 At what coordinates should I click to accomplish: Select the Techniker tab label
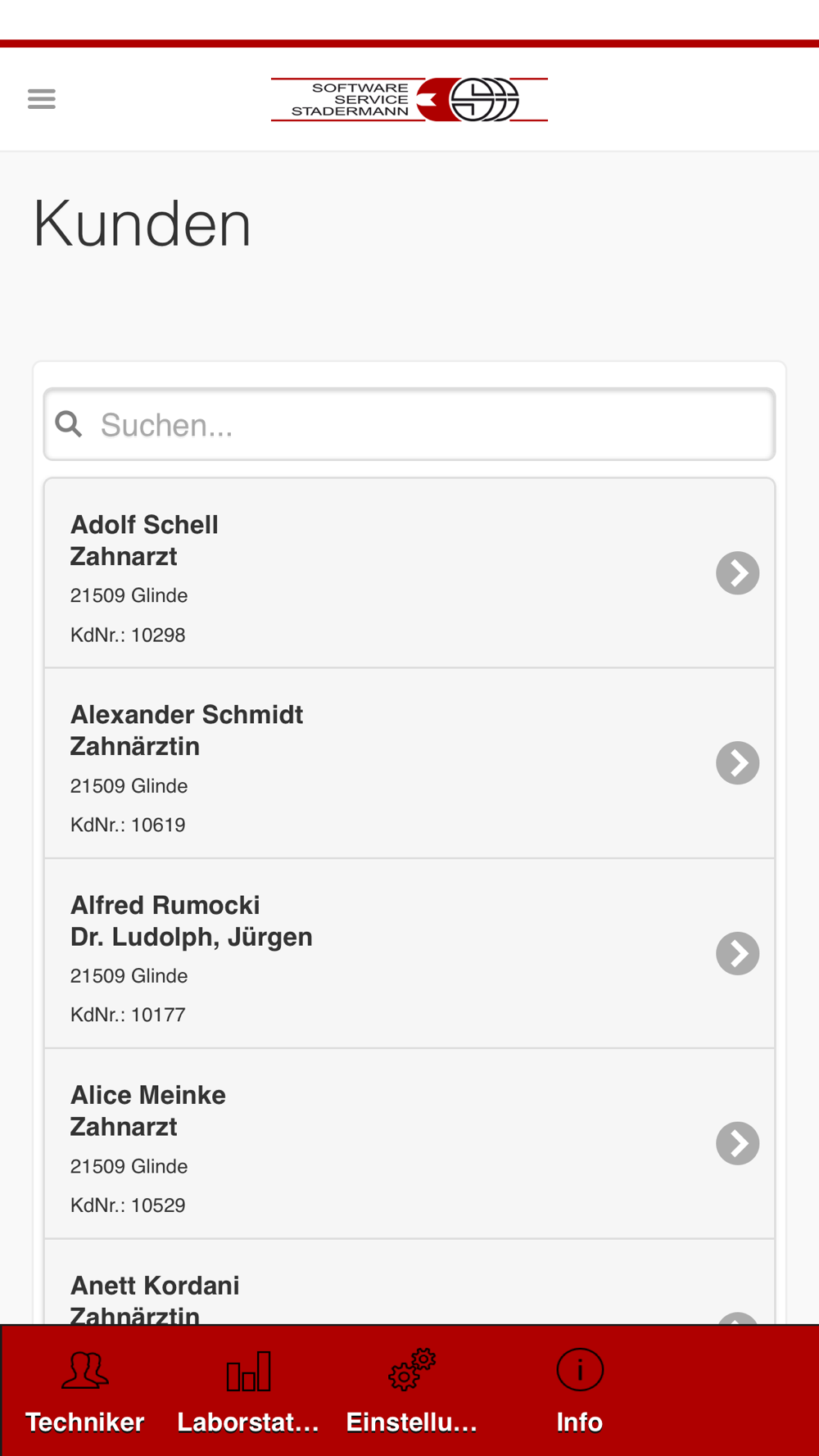[x=84, y=1422]
